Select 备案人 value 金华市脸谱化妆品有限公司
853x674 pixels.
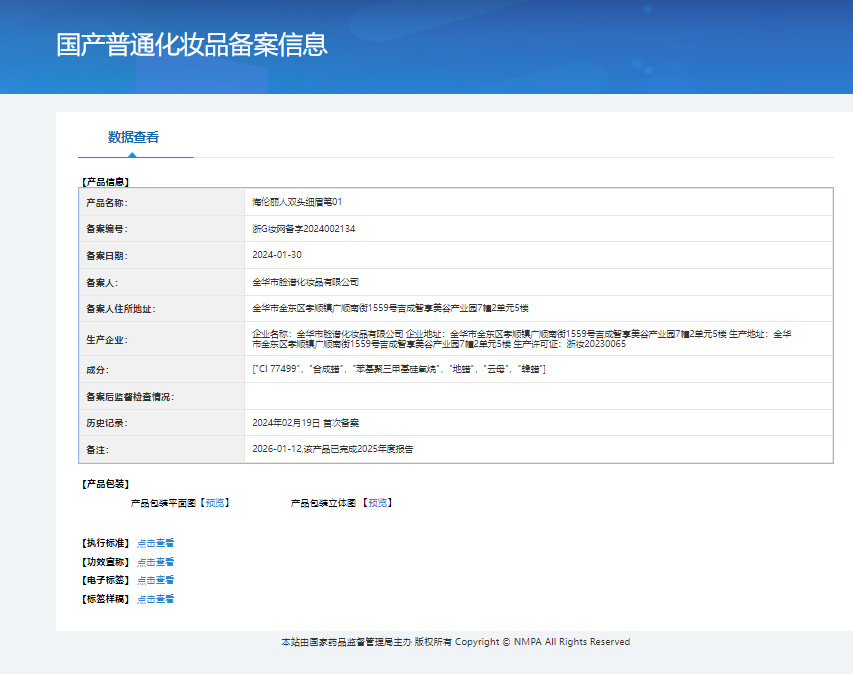[305, 282]
